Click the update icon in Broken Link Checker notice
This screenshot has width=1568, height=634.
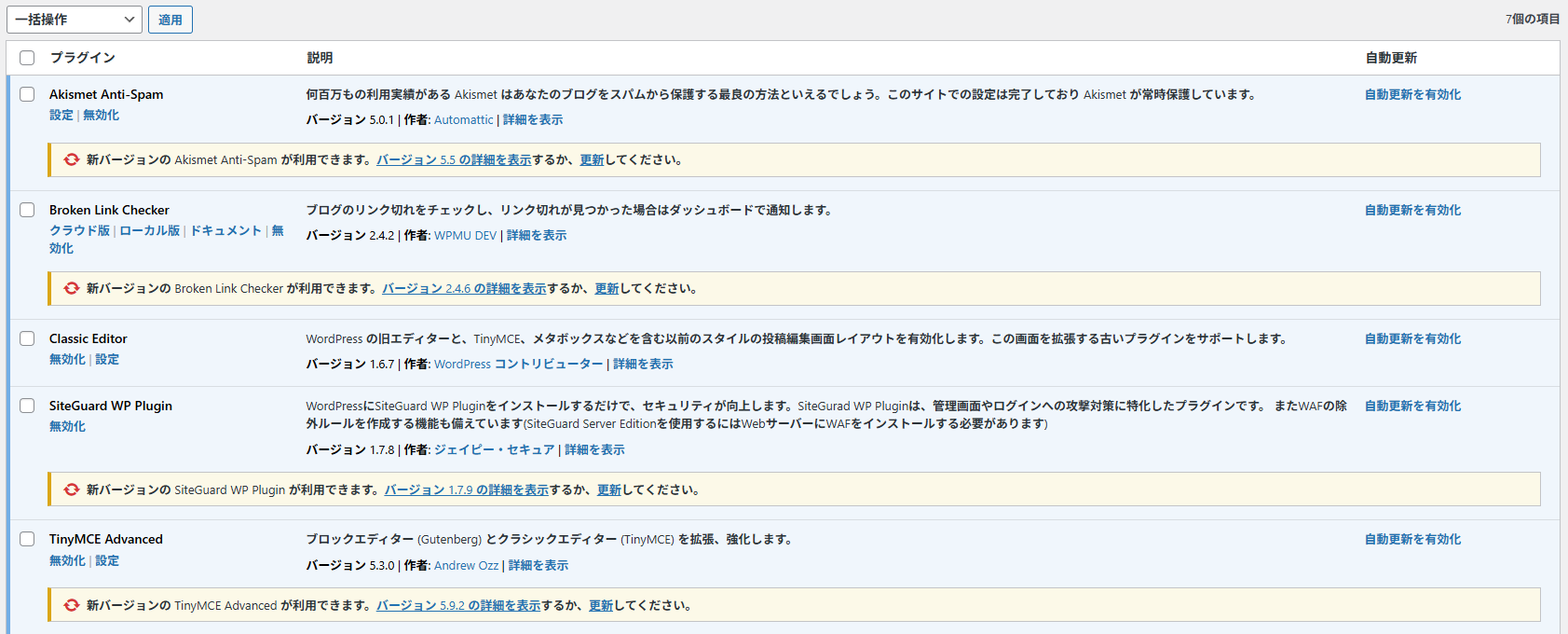coord(72,288)
